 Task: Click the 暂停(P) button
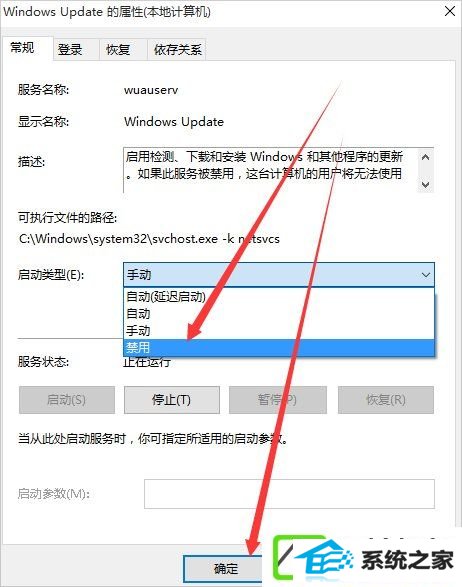[x=278, y=400]
